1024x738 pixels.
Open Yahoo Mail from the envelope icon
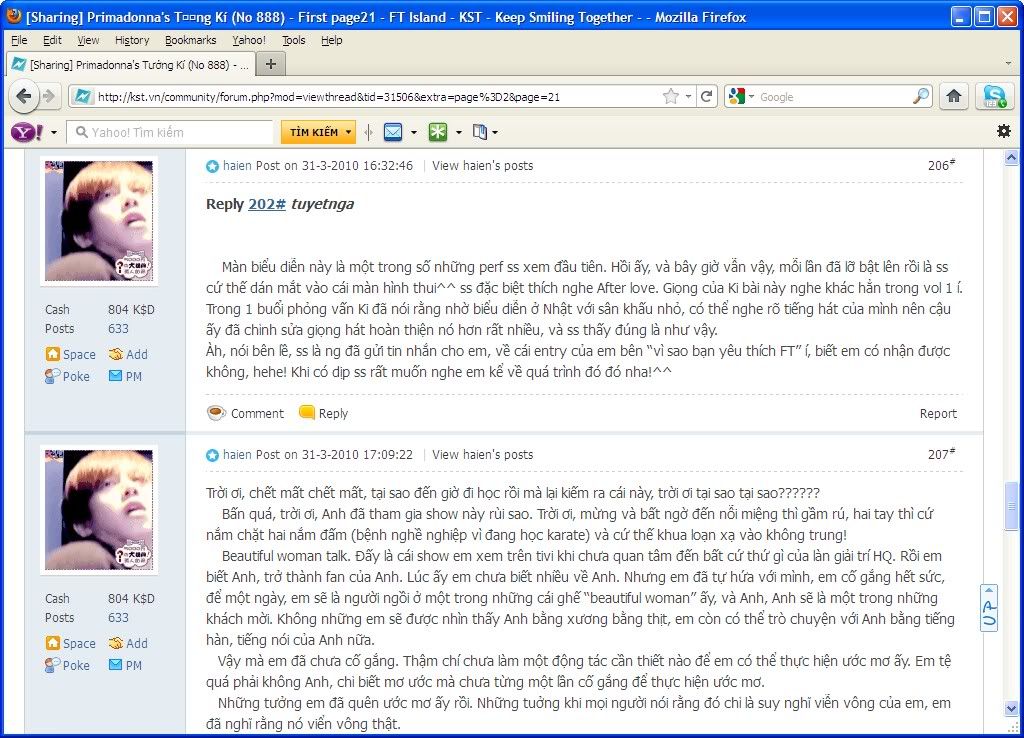point(393,133)
